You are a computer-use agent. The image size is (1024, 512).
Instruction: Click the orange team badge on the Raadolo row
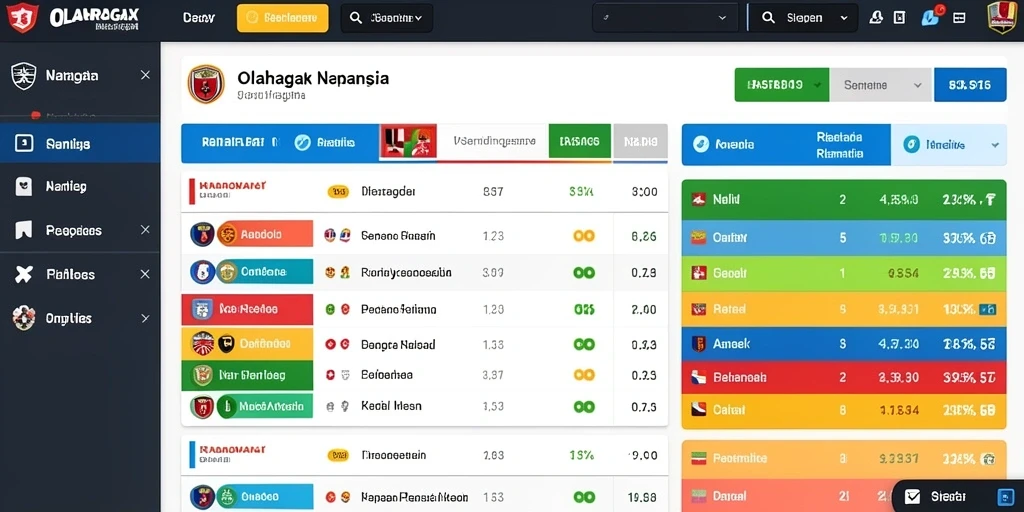tap(227, 234)
